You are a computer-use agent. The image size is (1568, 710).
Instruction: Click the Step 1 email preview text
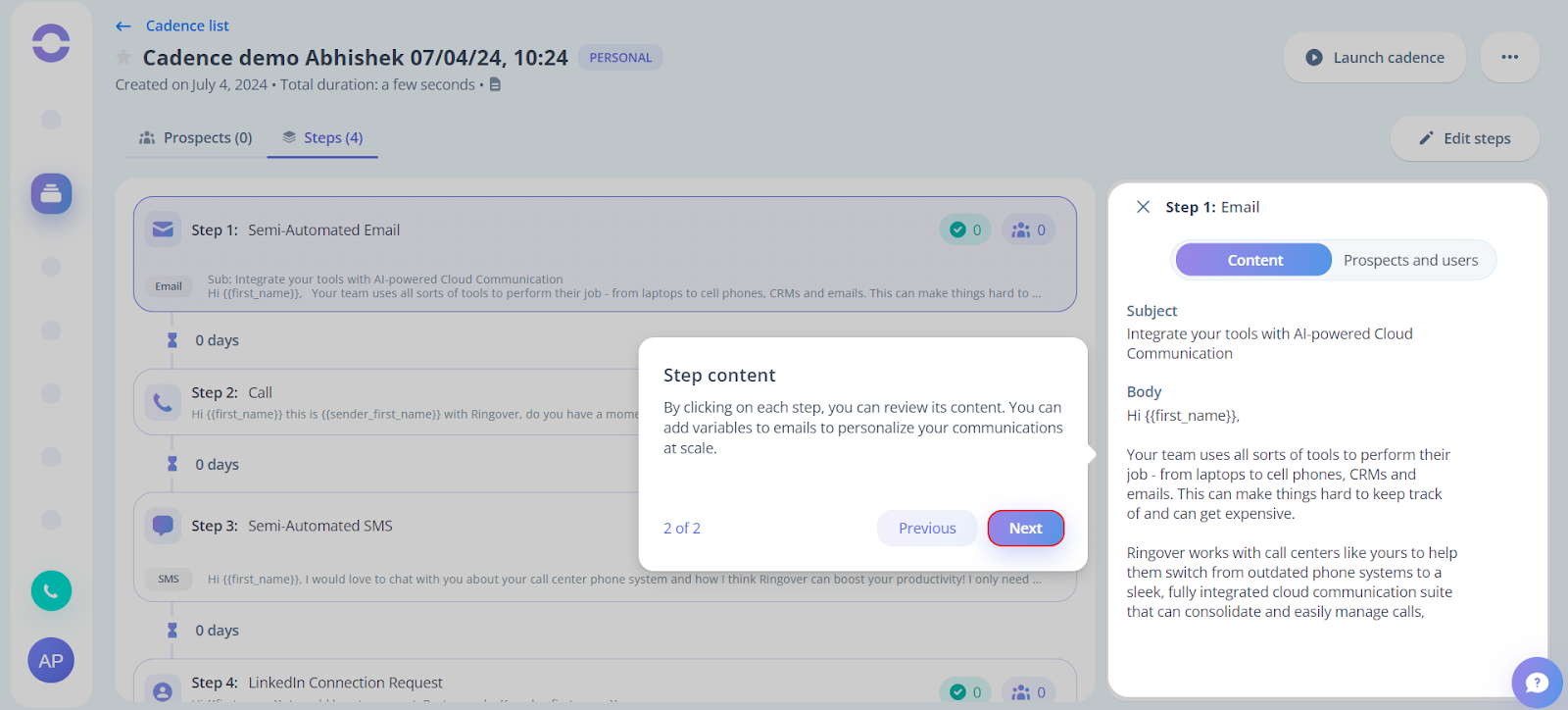(x=624, y=286)
